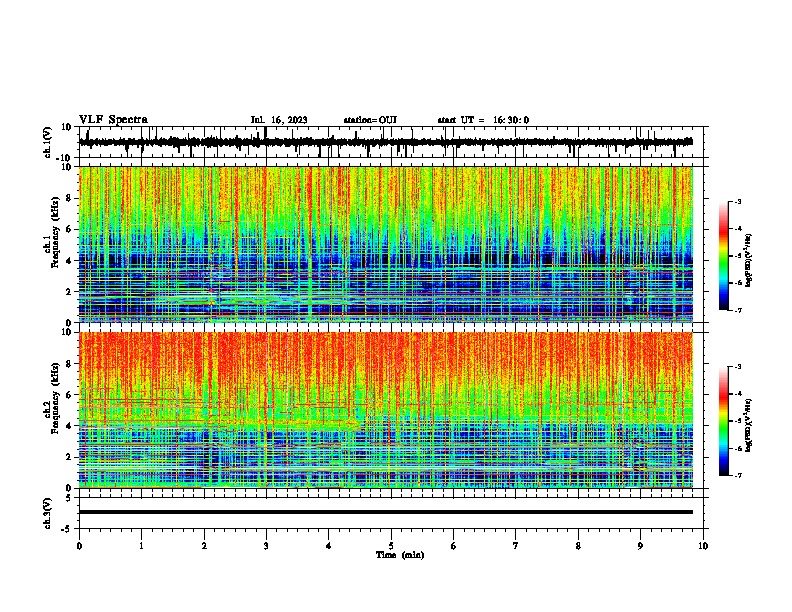Click time-axis tick label '7'
This screenshot has width=792, height=612.
(x=516, y=546)
